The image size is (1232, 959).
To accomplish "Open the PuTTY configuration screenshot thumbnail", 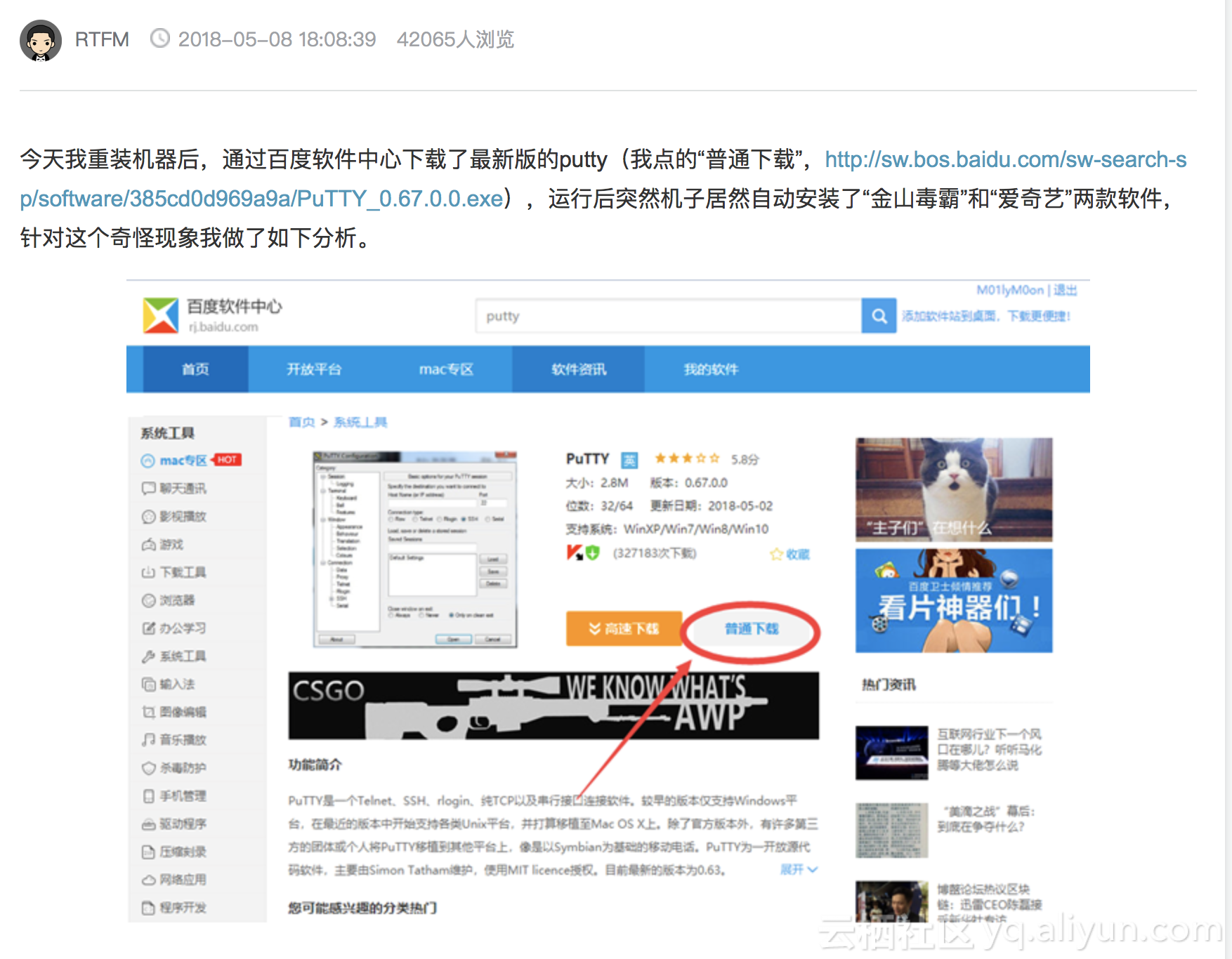I will 415,549.
